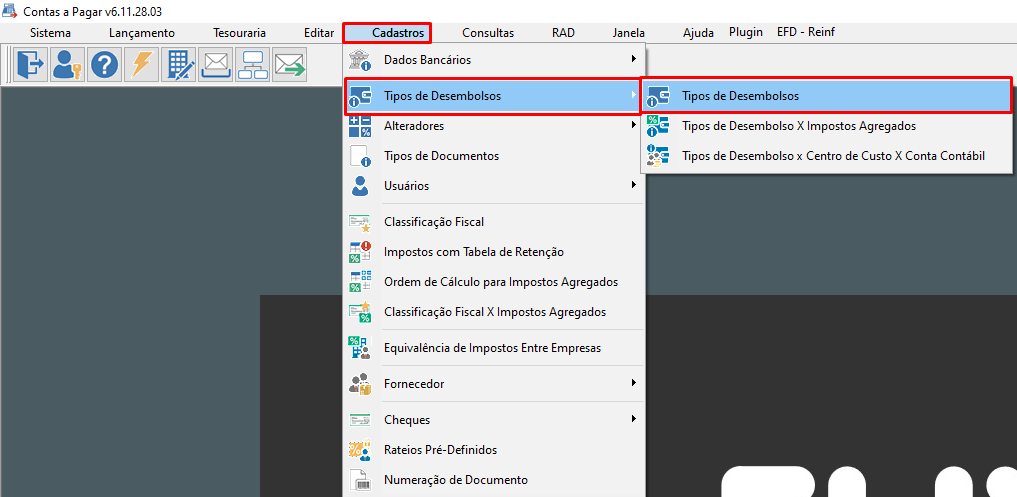Click the envelope inbox toolbar icon
Viewport: 1017px width, 497px height.
pyautogui.click(x=215, y=65)
